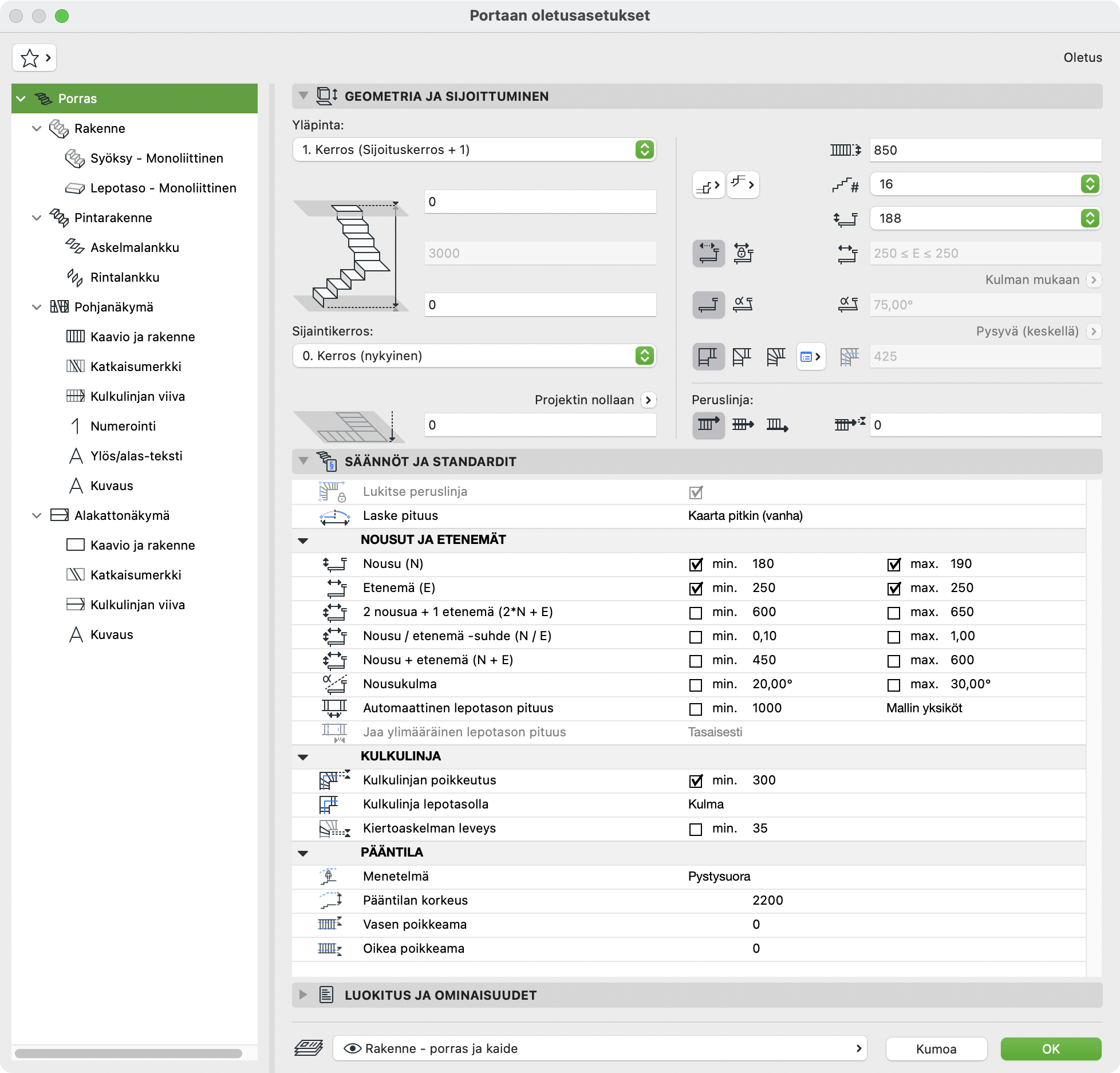1120x1073 pixels.
Task: Select Ylös/alas-teksti tree item
Action: click(x=136, y=456)
